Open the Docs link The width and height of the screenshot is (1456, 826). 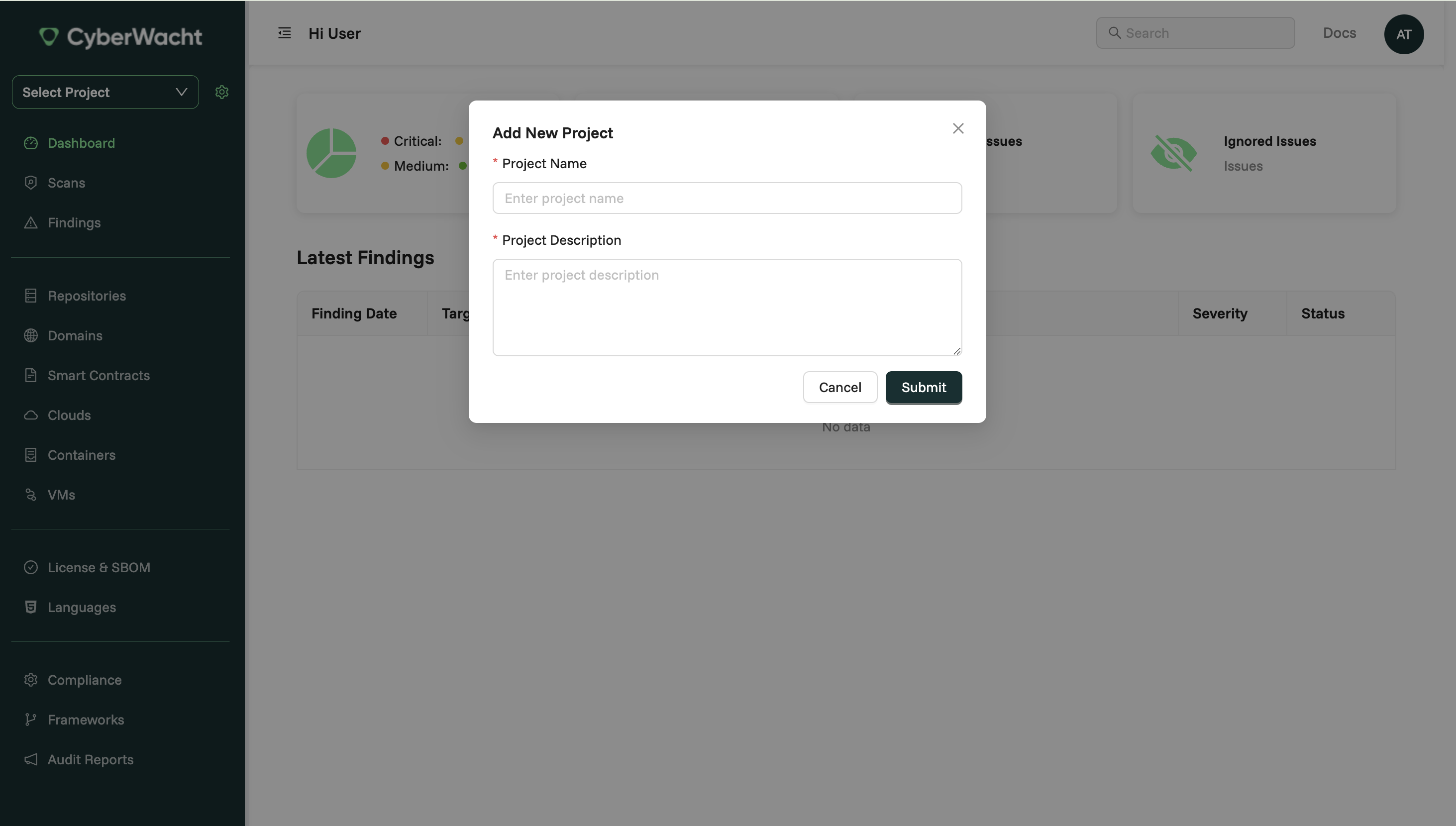(1339, 33)
